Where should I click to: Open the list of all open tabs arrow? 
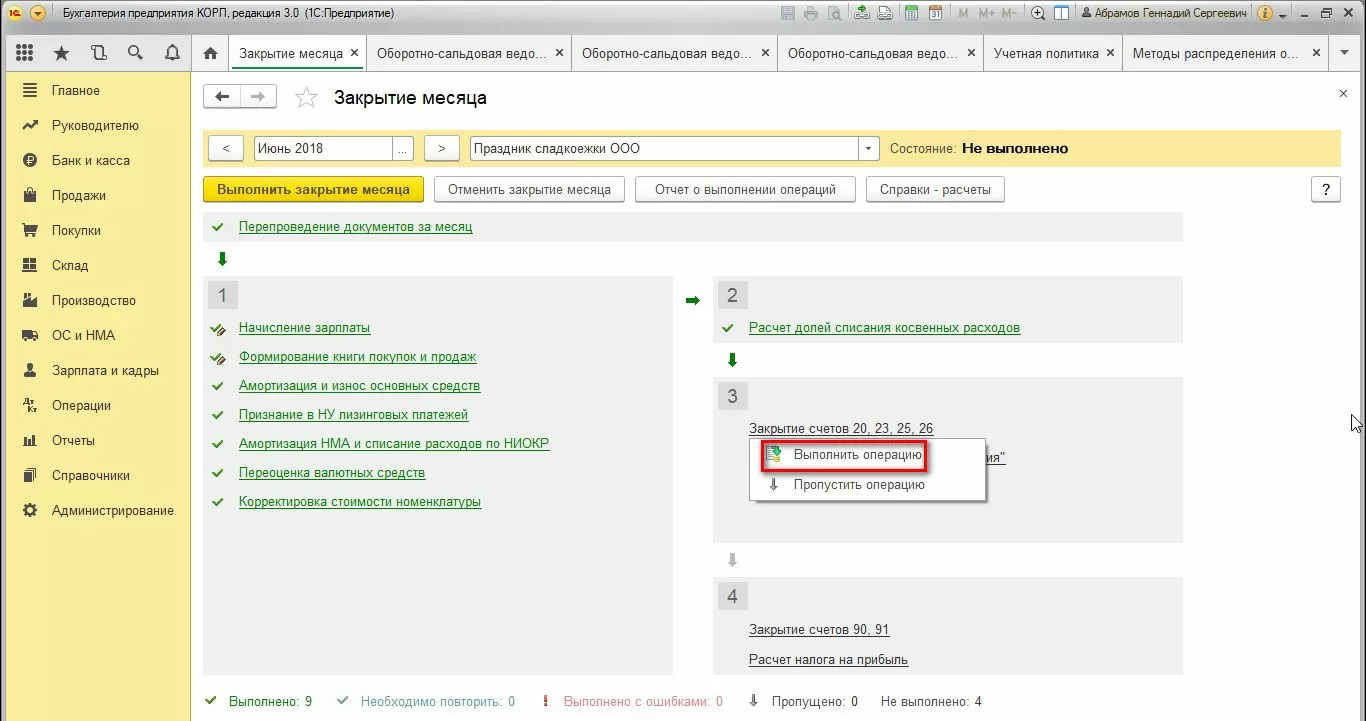[1344, 54]
